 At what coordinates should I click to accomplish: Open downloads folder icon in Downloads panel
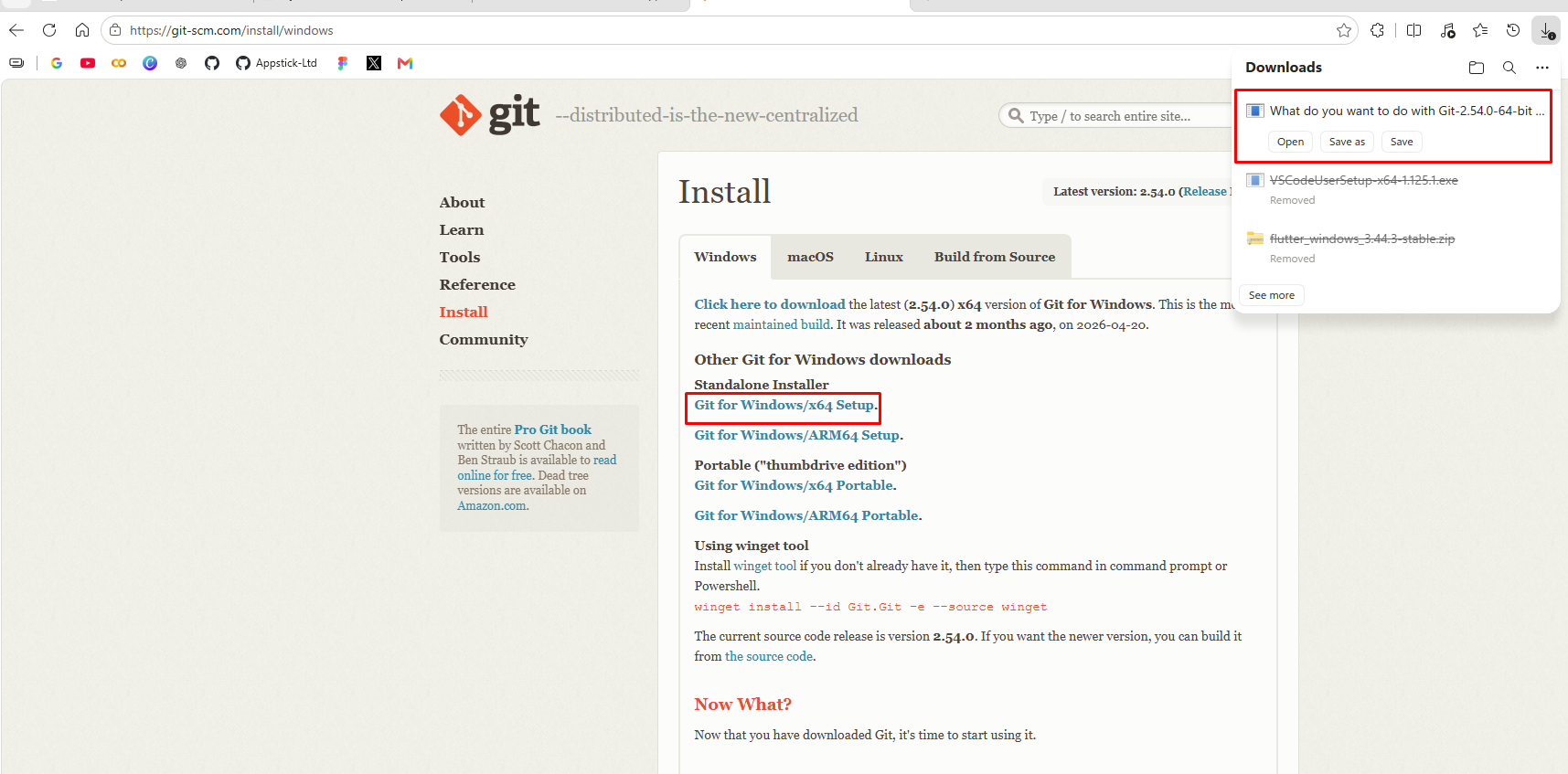[1476, 68]
